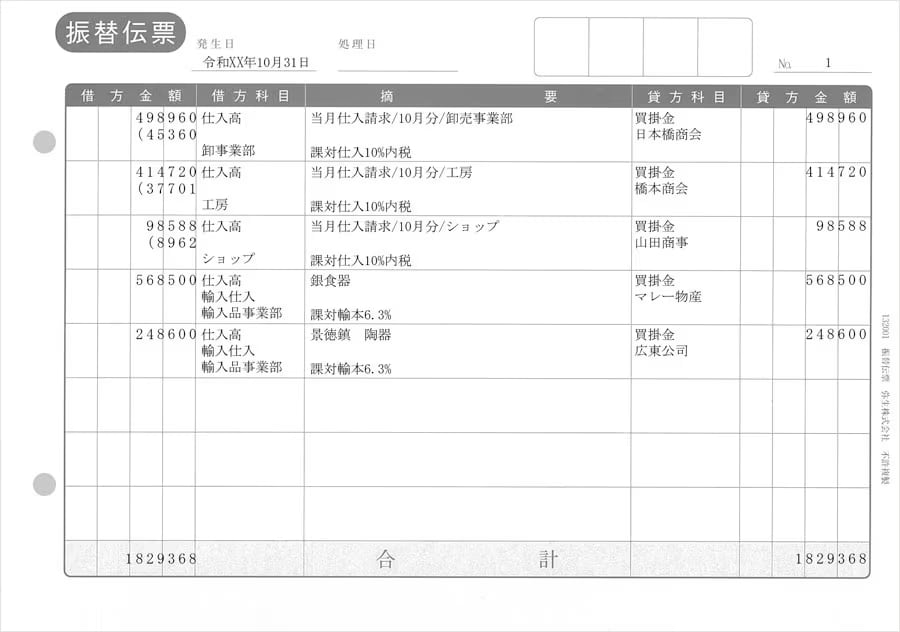Click 当月仕入請求/10月分/工房 description
The height and width of the screenshot is (632, 900).
(x=391, y=172)
